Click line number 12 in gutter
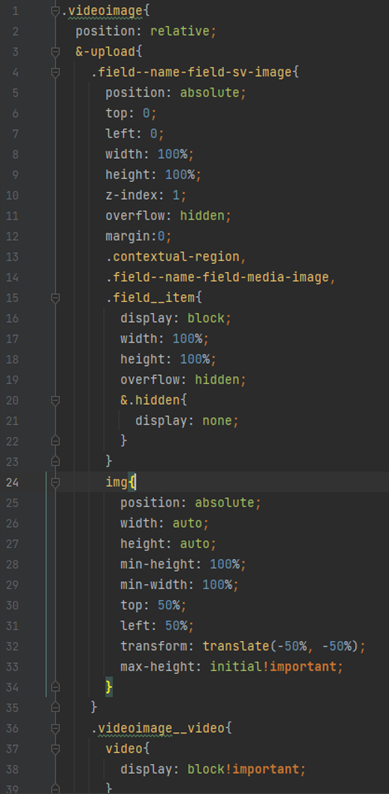The height and width of the screenshot is (794, 389). pyautogui.click(x=12, y=236)
